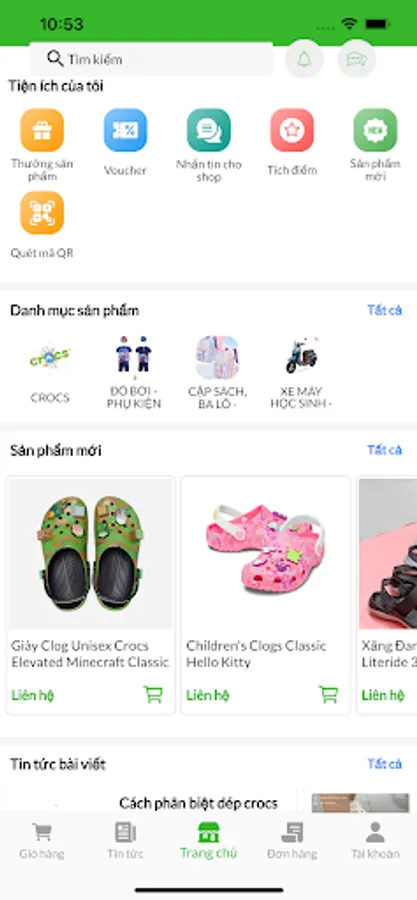Screen dimensions: 417x900
Task: Tap the delivery truck icon
Action: point(356,59)
